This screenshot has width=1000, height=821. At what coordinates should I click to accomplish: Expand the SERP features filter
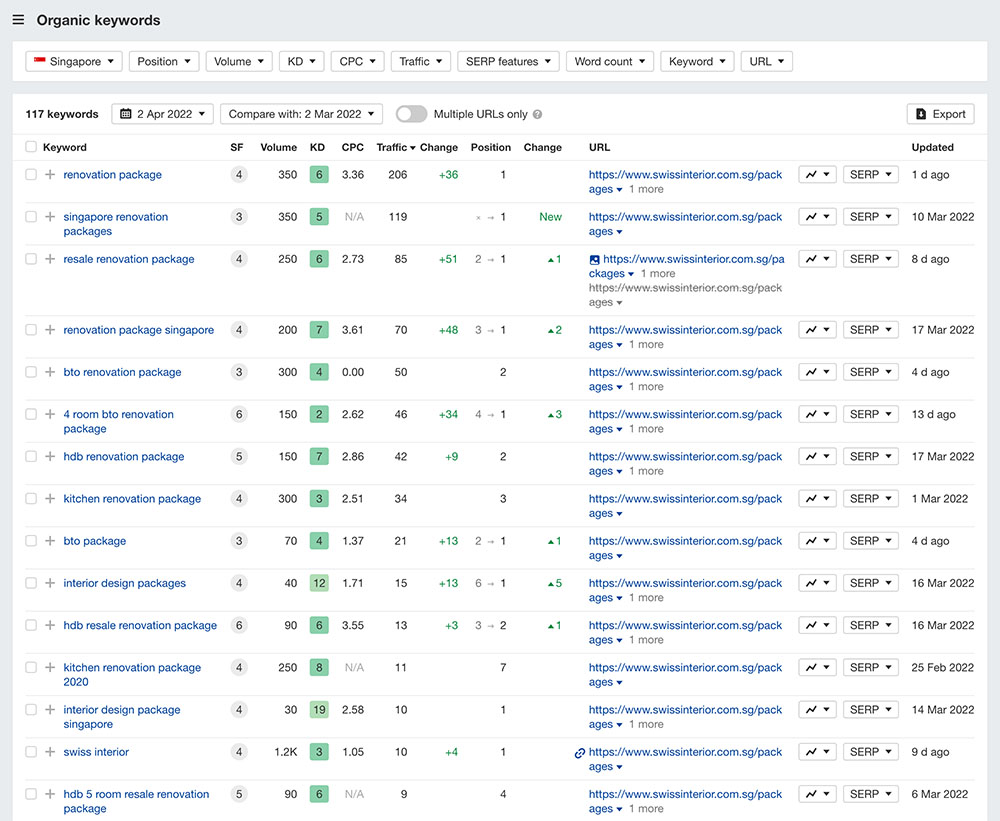pos(508,62)
